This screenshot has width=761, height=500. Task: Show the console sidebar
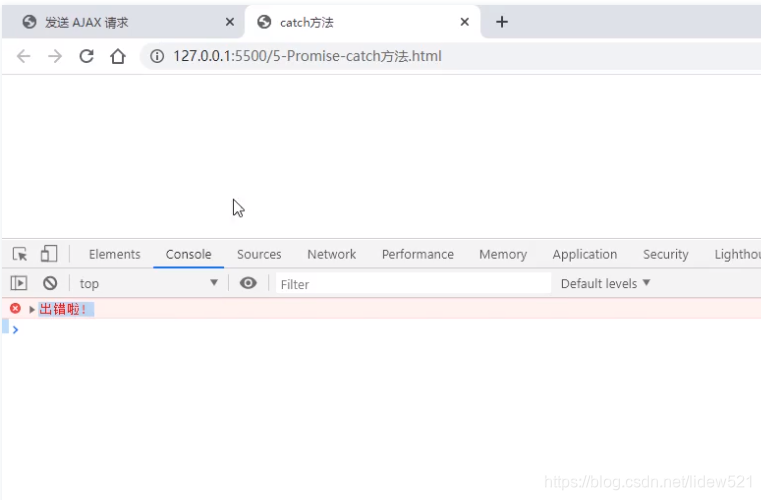pyautogui.click(x=19, y=283)
